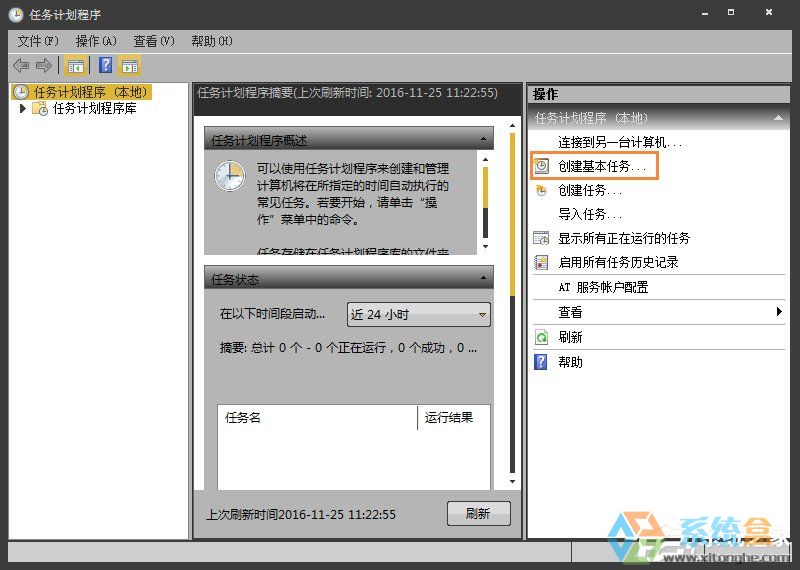Toggle the show/hide console tree toolbar icon
The image size is (800, 570).
(x=76, y=65)
